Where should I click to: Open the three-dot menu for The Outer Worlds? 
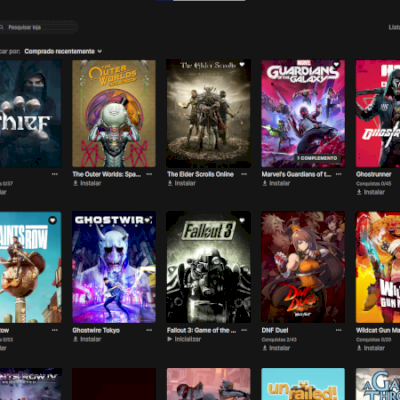click(149, 174)
